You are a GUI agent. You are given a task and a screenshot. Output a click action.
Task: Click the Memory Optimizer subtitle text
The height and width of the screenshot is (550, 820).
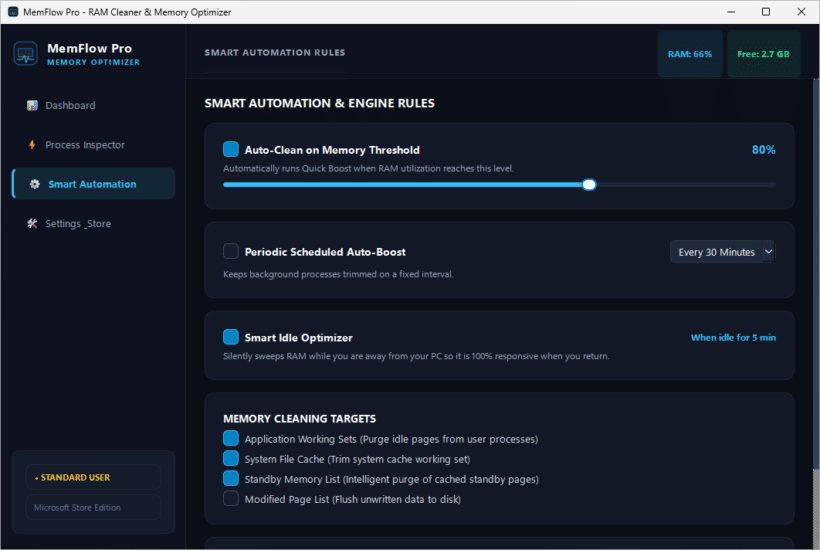[x=94, y=62]
